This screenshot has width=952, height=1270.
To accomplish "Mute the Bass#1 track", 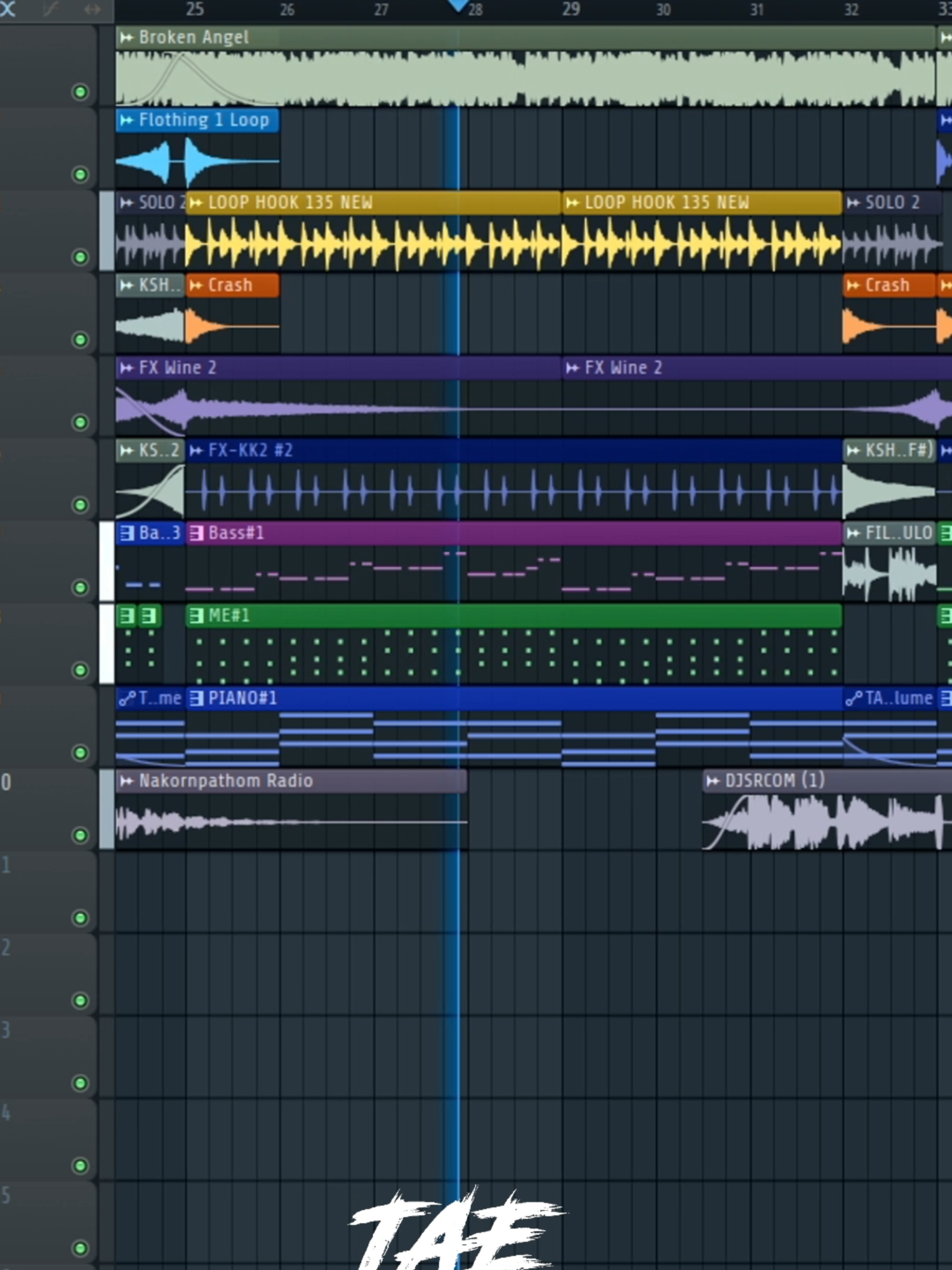I will pos(80,587).
